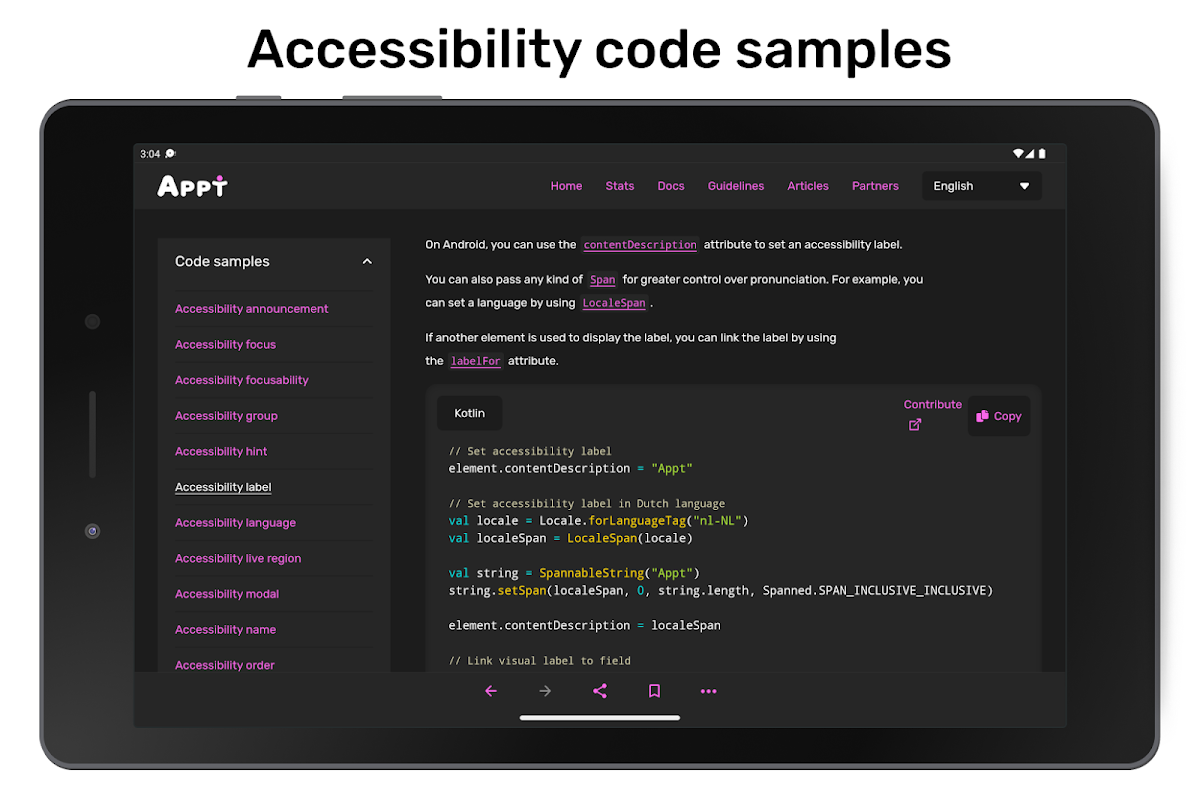Go back with the left arrow icon
Screen dimensions: 1200x800
point(491,691)
